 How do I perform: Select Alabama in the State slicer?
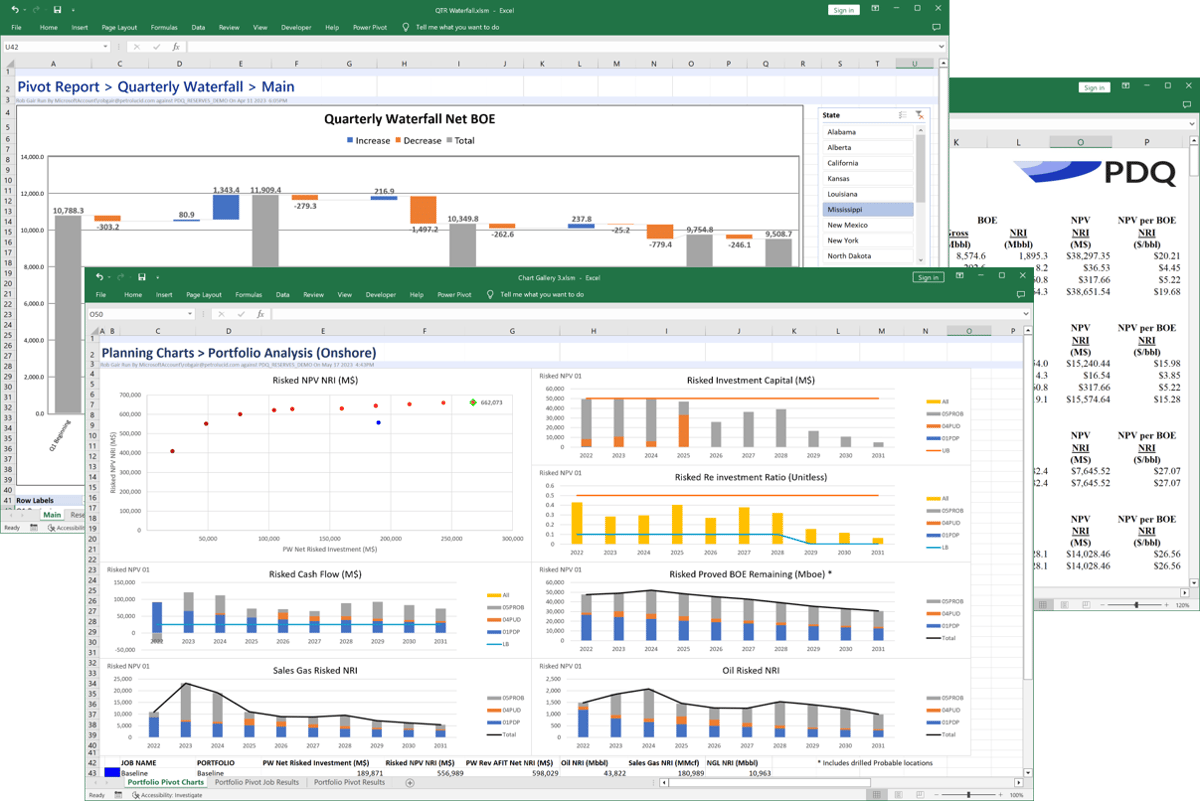click(x=866, y=131)
